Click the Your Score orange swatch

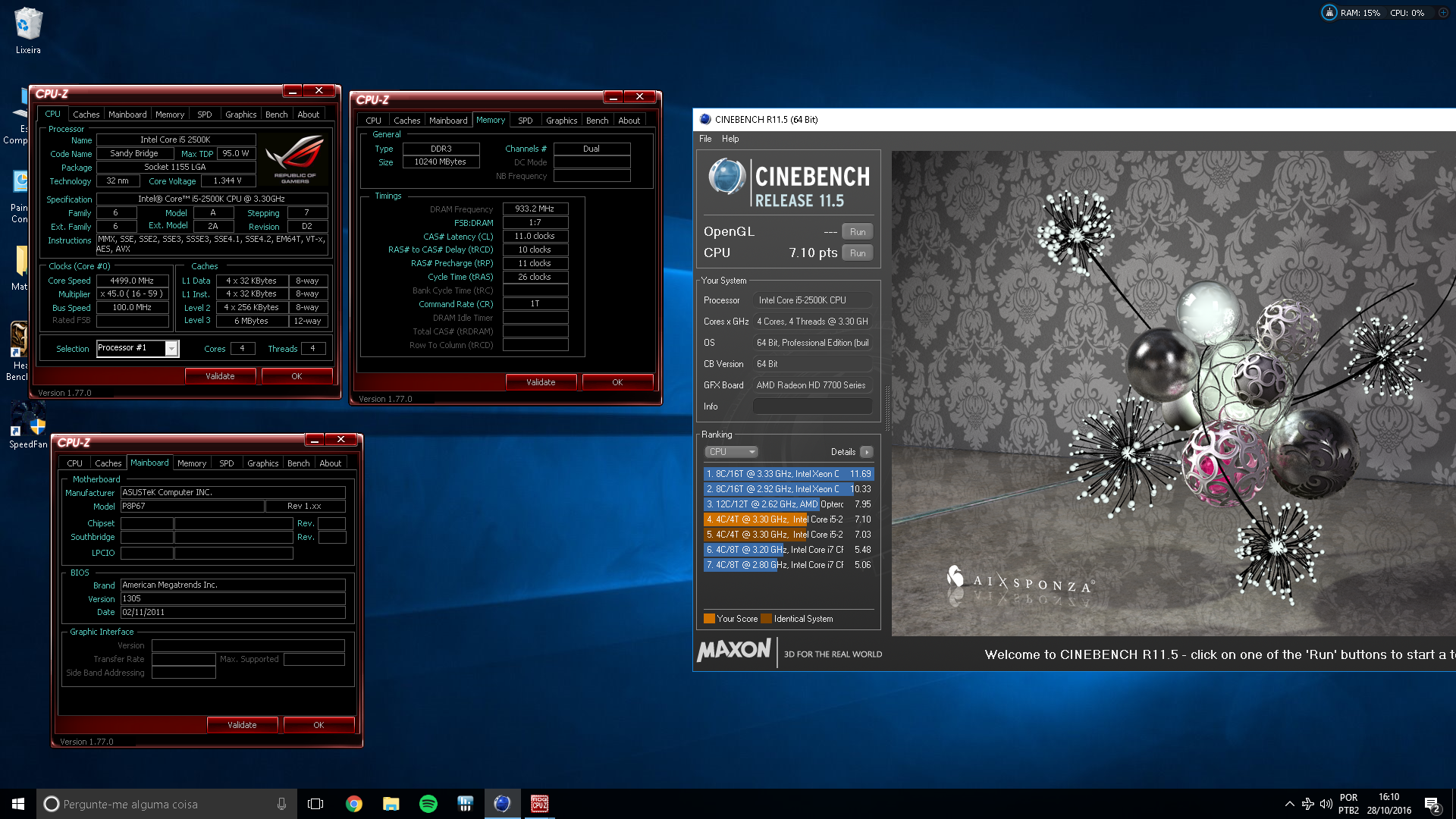click(x=709, y=619)
